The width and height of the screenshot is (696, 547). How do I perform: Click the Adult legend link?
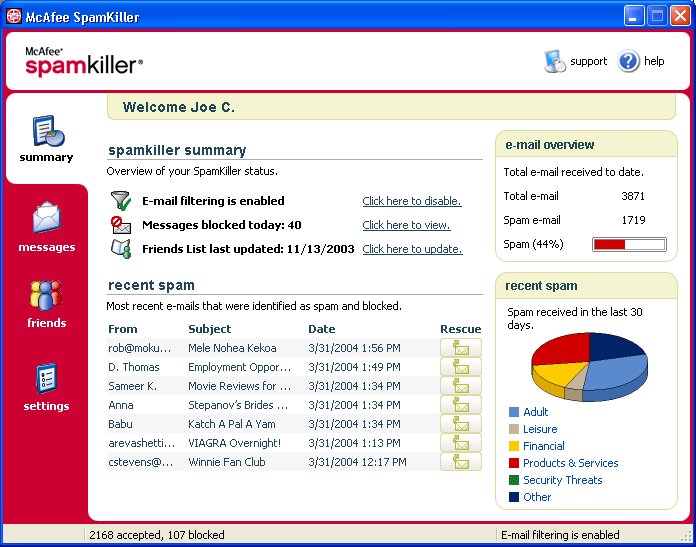(535, 412)
